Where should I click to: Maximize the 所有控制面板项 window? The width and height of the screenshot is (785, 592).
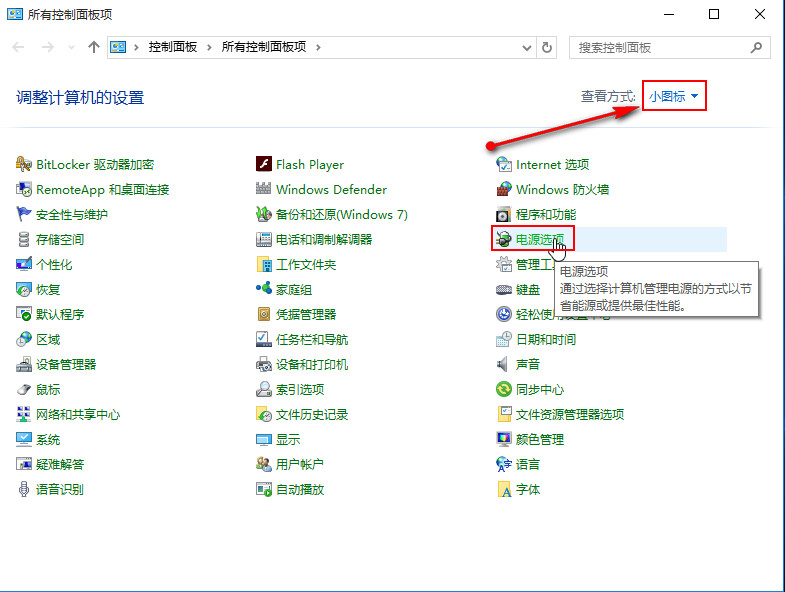(x=714, y=14)
